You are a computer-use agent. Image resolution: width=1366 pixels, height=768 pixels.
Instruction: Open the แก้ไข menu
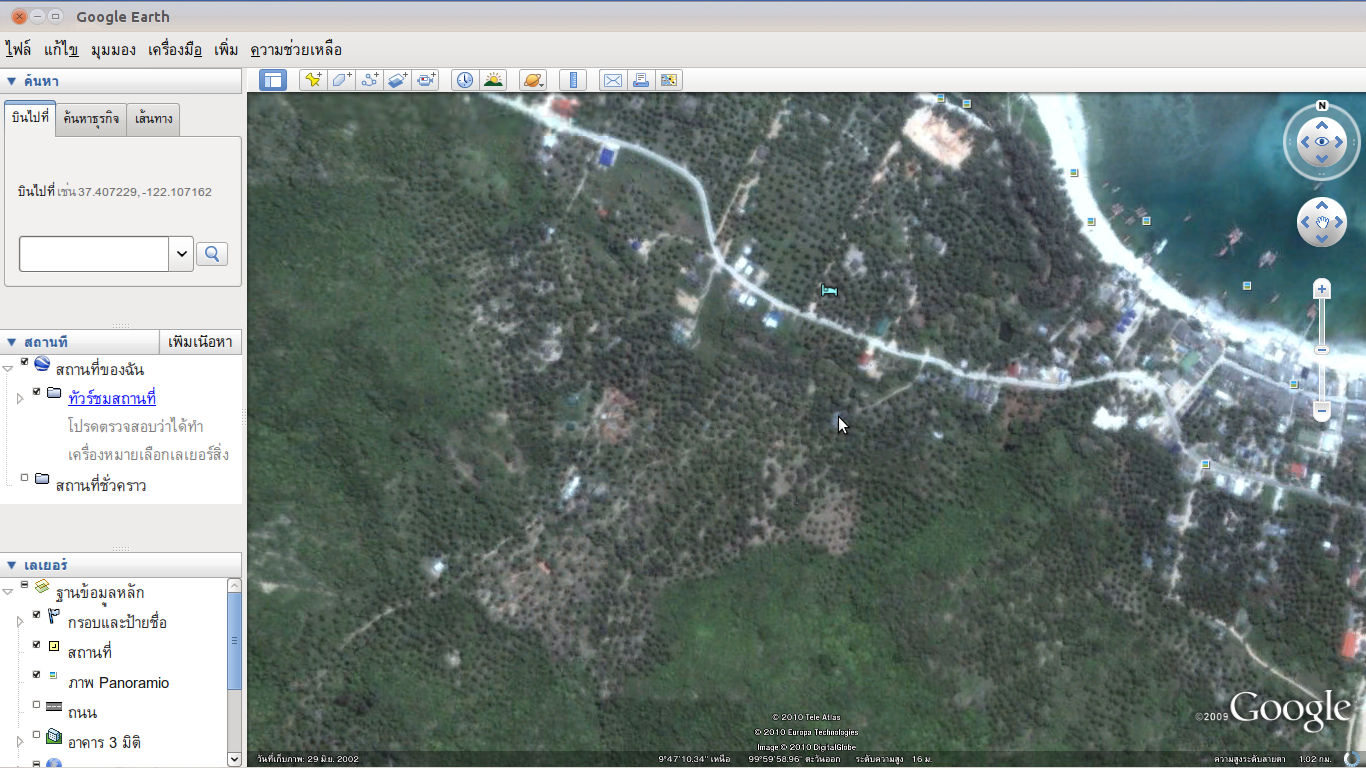click(x=61, y=49)
